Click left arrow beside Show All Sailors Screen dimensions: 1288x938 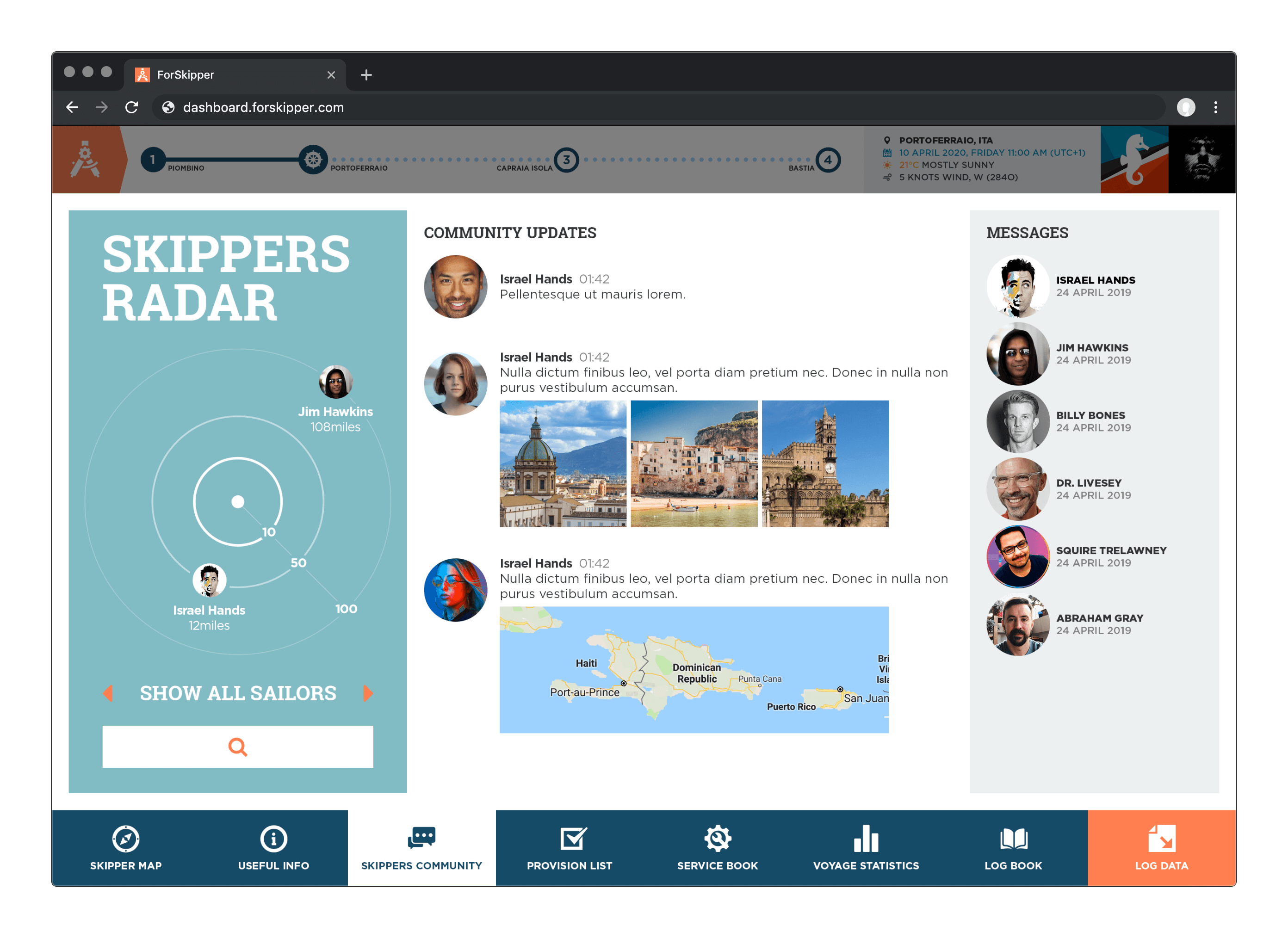108,693
